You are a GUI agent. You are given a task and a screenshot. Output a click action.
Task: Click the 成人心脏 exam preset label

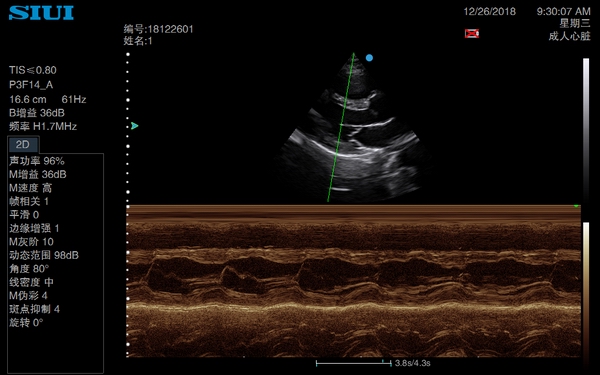tap(569, 36)
